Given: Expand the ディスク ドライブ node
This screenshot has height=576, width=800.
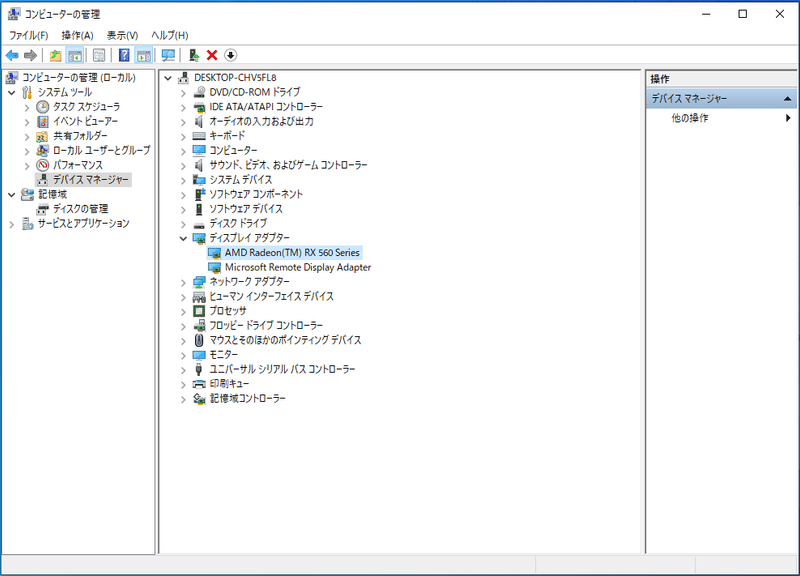Looking at the screenshot, I should point(183,224).
